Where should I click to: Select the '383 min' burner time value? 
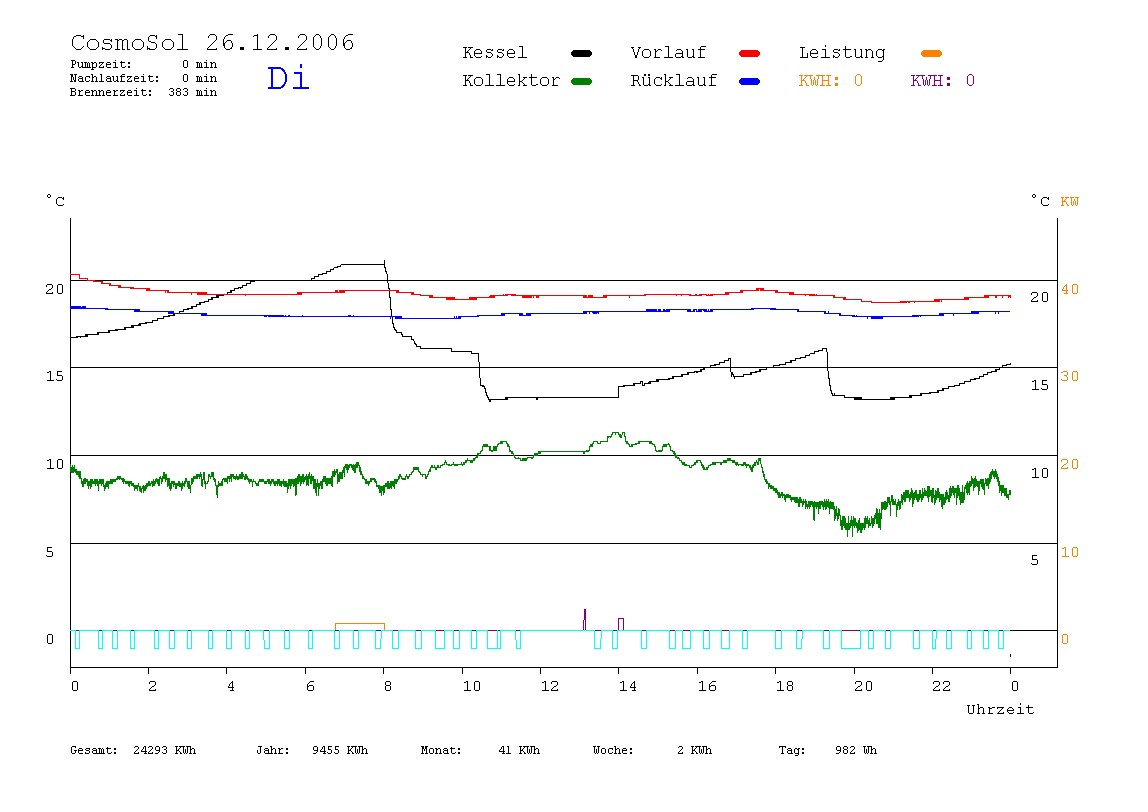(x=193, y=92)
